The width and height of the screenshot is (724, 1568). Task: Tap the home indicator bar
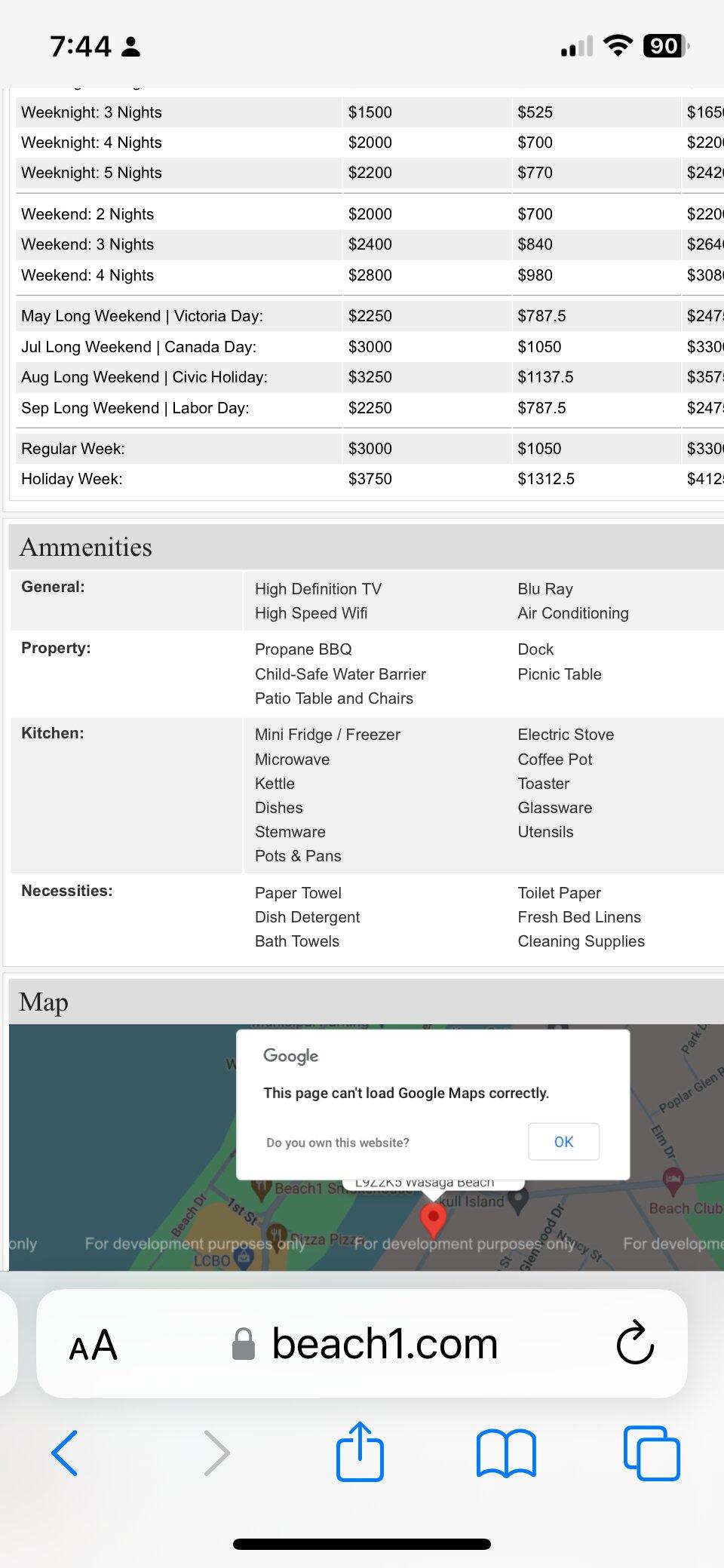click(362, 1544)
